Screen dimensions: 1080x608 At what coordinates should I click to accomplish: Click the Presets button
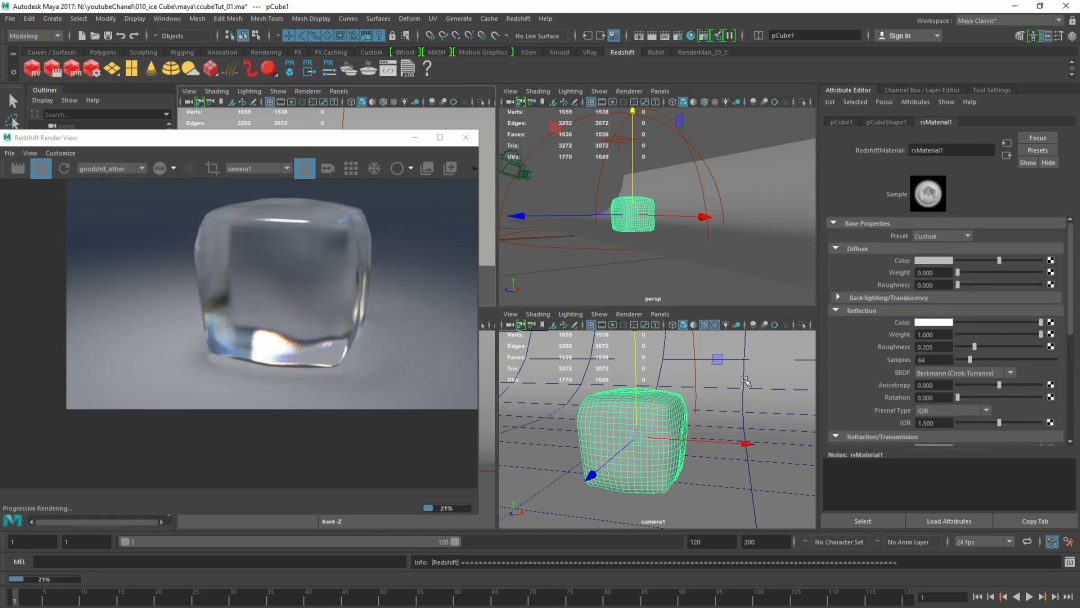tap(1037, 150)
